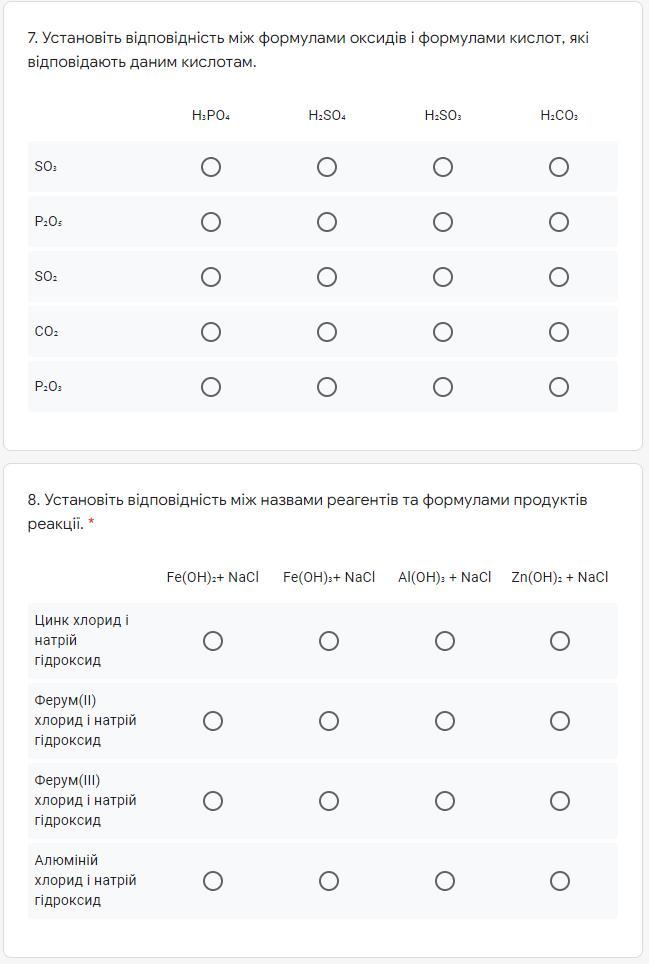The width and height of the screenshot is (649, 964).
Task: Choose Al(OH)₃ + NaCl for Ферум(III) хлорид row
Action: tap(445, 801)
